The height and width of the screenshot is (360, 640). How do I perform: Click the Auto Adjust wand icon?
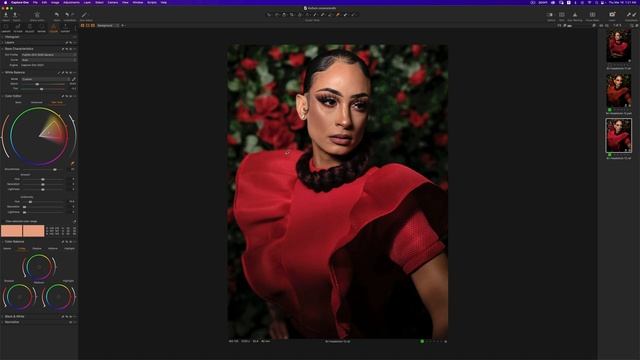click(x=84, y=15)
